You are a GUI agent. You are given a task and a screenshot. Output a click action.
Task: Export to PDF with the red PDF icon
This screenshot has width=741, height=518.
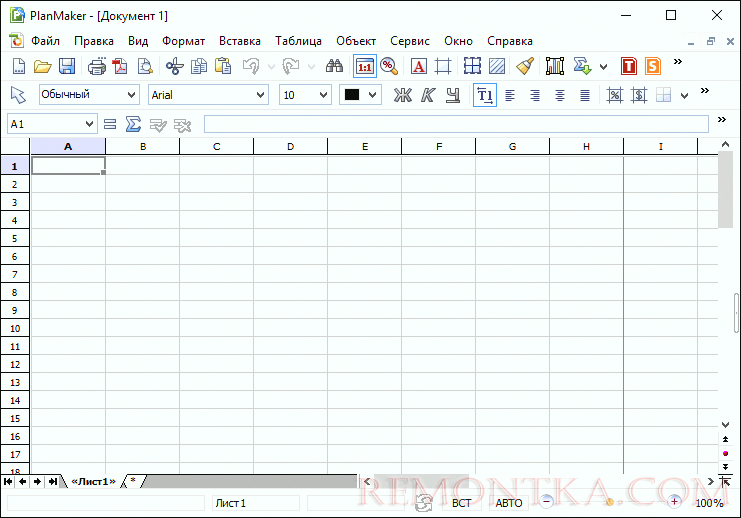120,66
